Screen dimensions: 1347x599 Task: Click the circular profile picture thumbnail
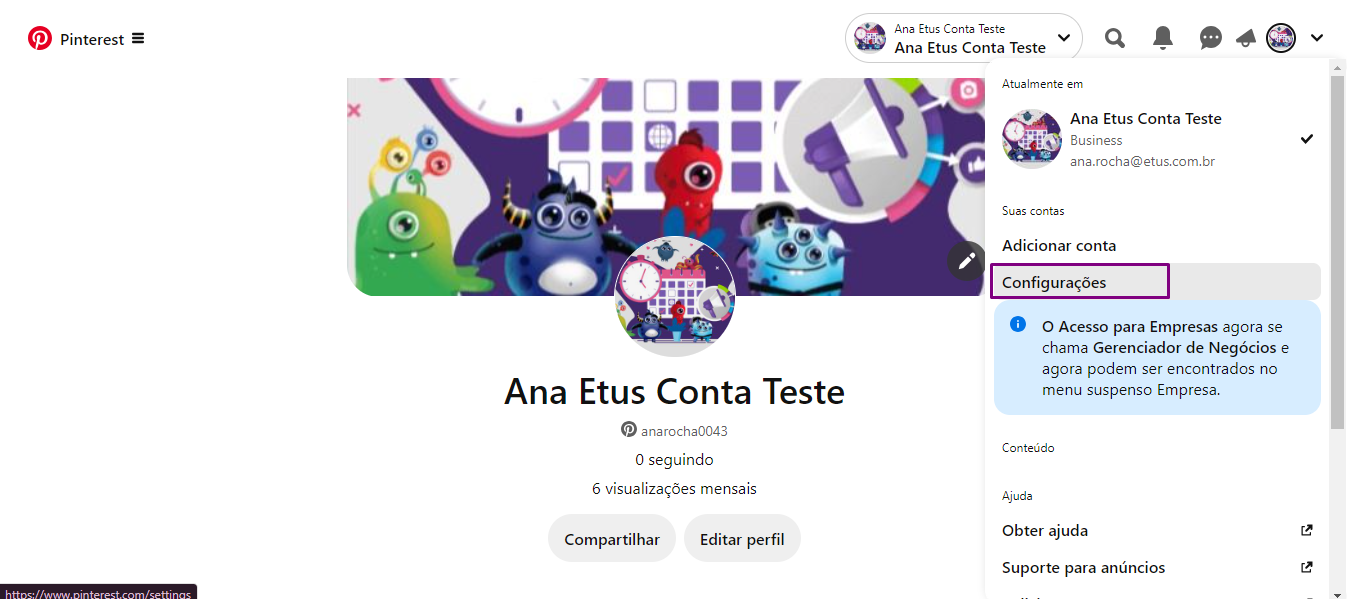(675, 297)
